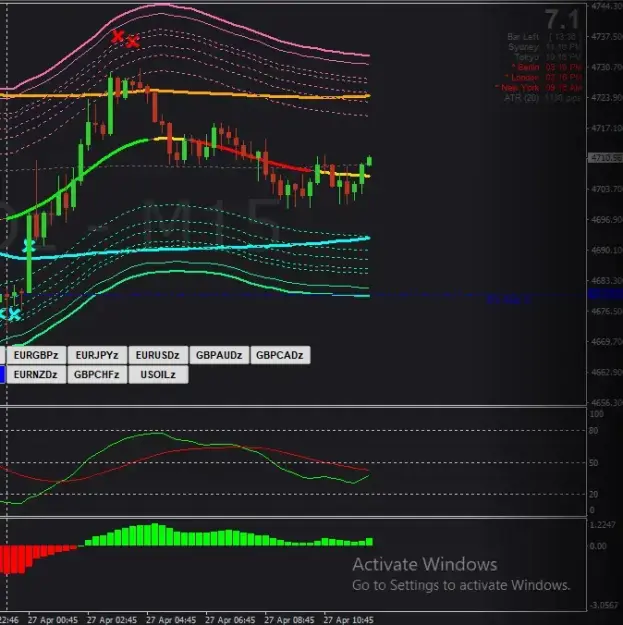Click the 27 Apr 00:45 time label
Image resolution: width=623 pixels, height=625 pixels.
click(x=53, y=620)
